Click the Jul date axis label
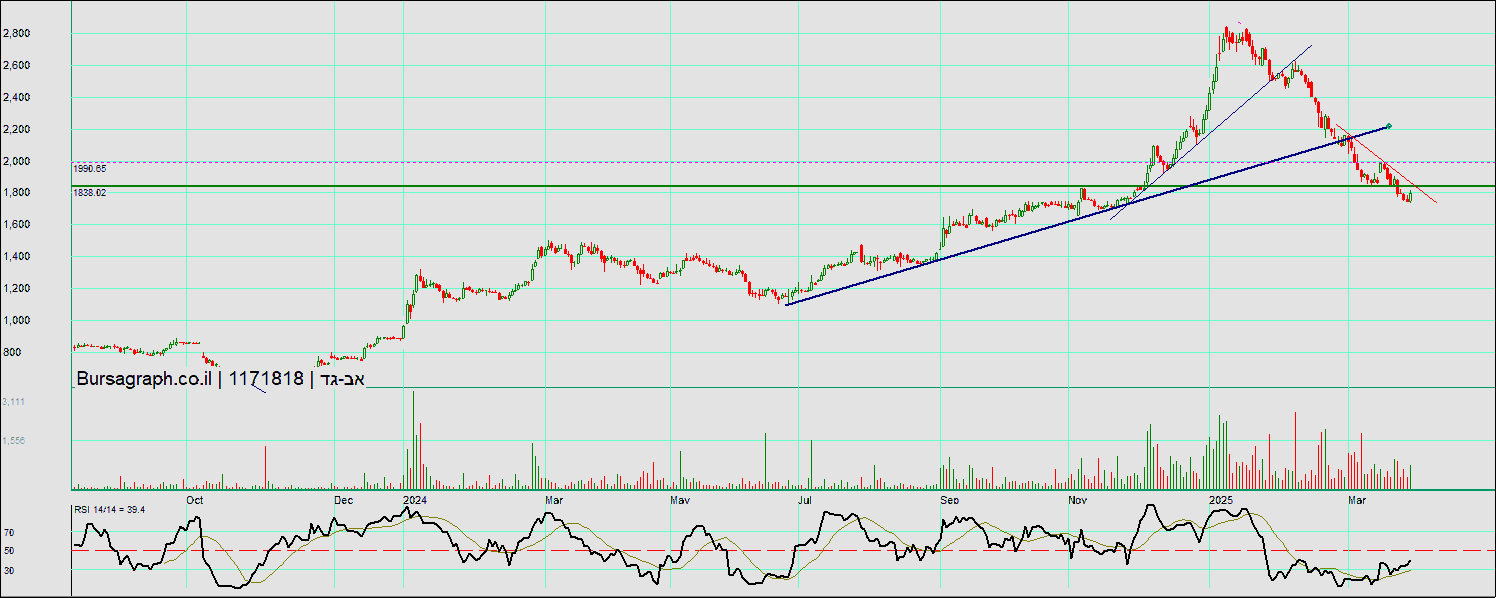This screenshot has height=598, width=1496. pyautogui.click(x=804, y=499)
